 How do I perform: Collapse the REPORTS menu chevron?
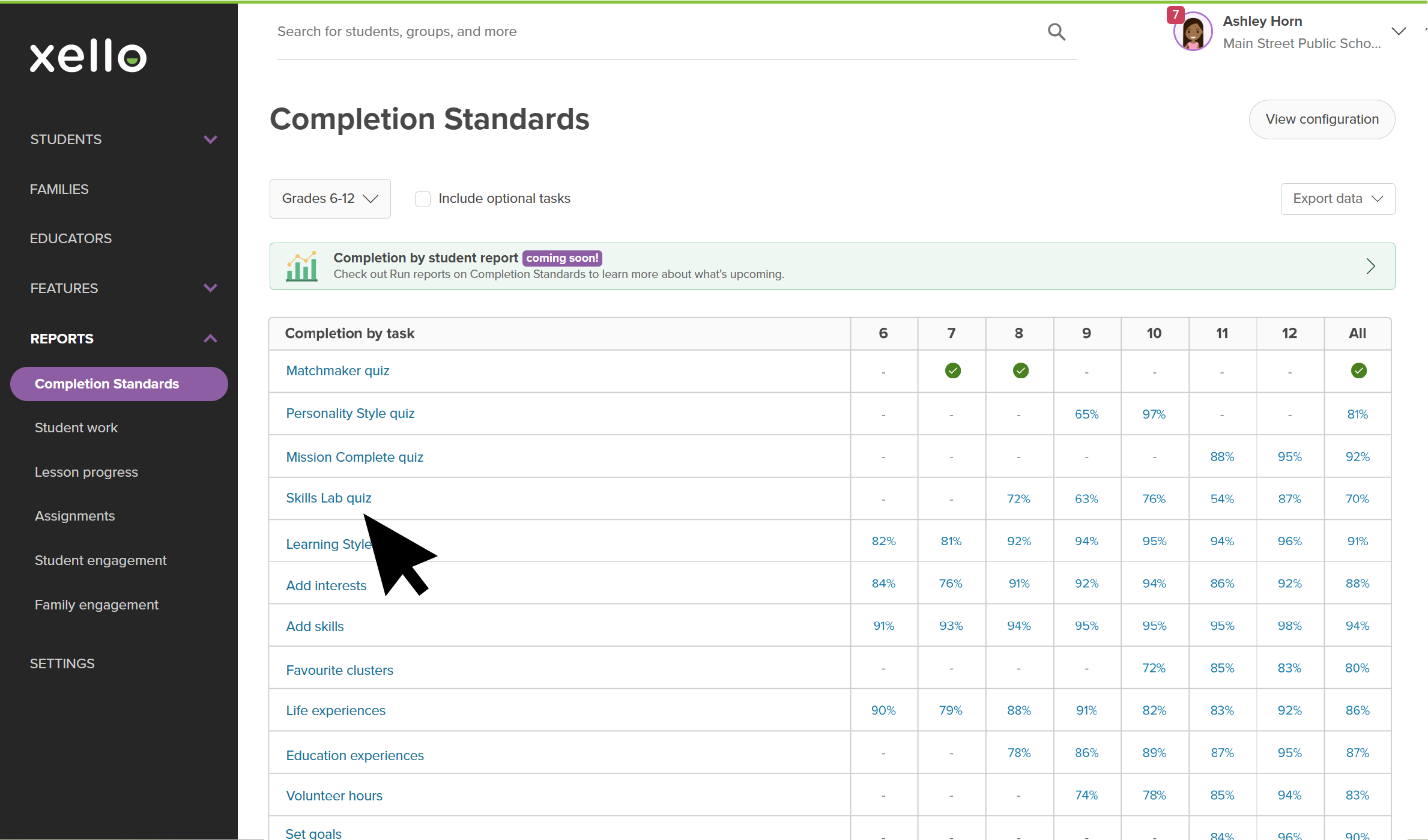[210, 339]
